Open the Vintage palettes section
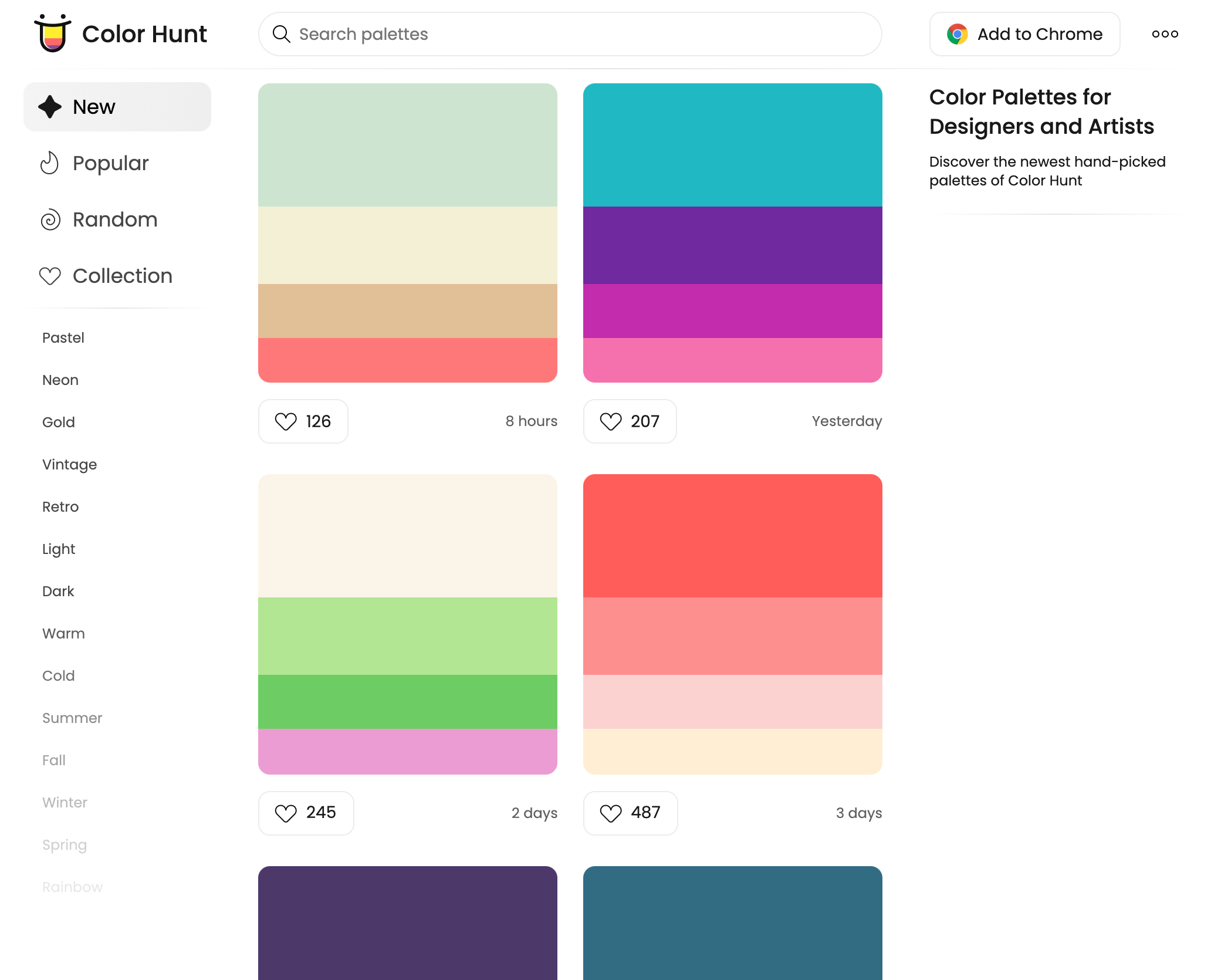The width and height of the screenshot is (1211, 980). tap(69, 464)
